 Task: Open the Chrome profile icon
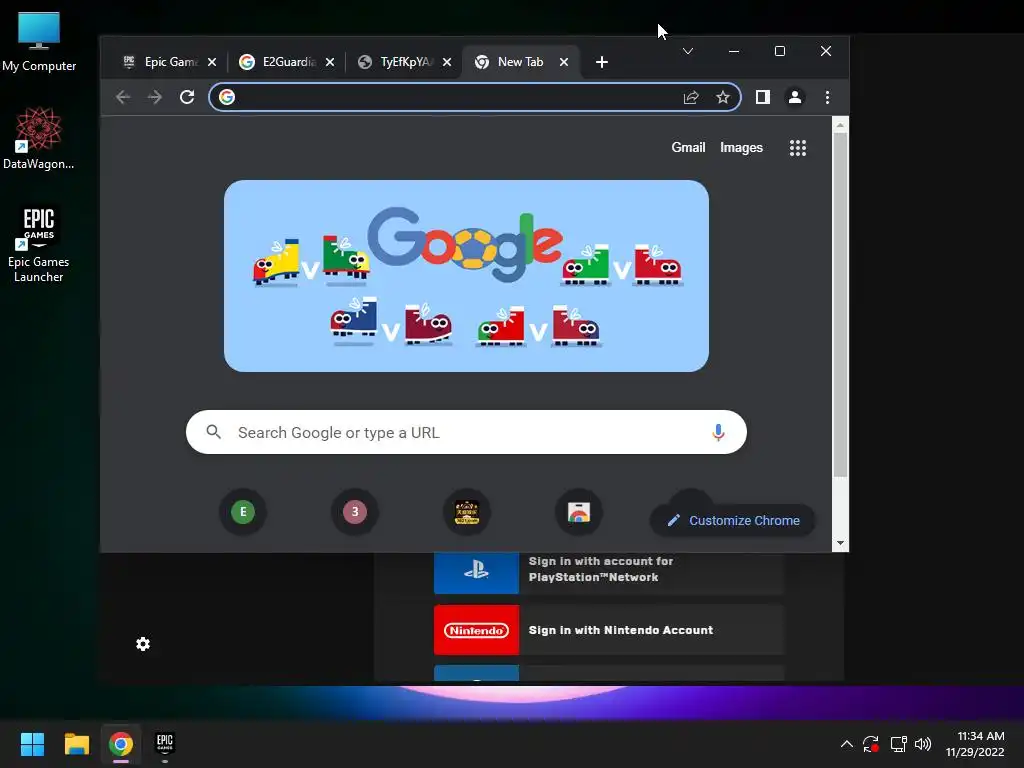(x=795, y=97)
